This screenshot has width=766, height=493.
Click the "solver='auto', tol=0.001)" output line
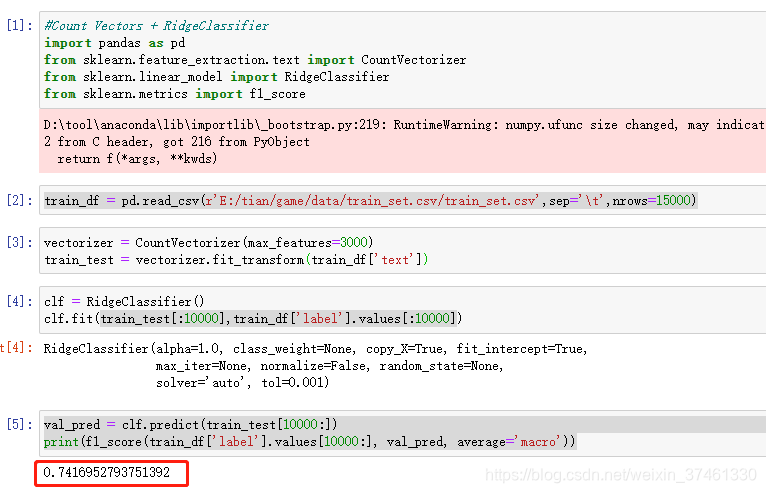point(243,383)
